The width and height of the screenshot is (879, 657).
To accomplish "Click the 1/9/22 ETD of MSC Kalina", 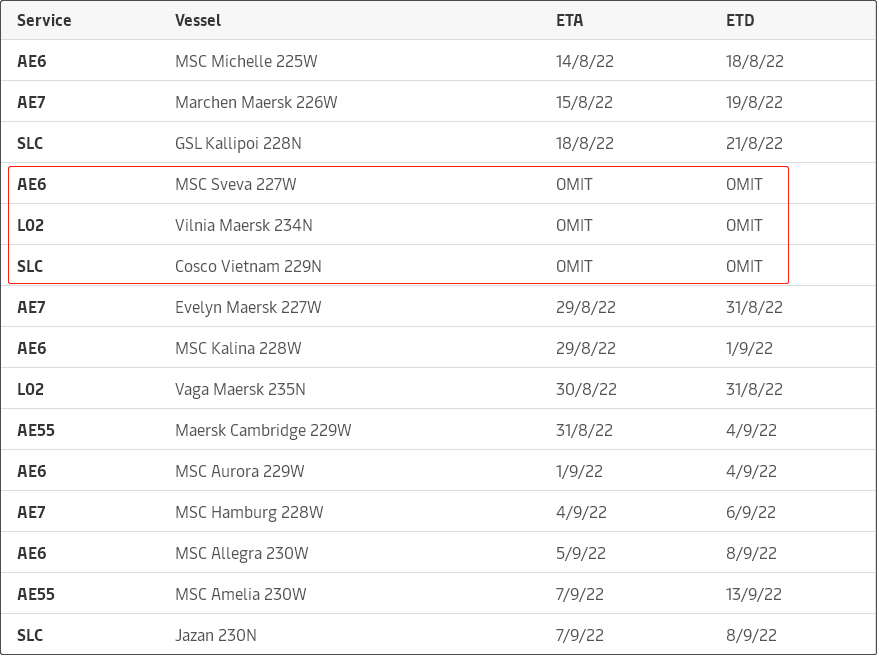I will coord(749,348).
